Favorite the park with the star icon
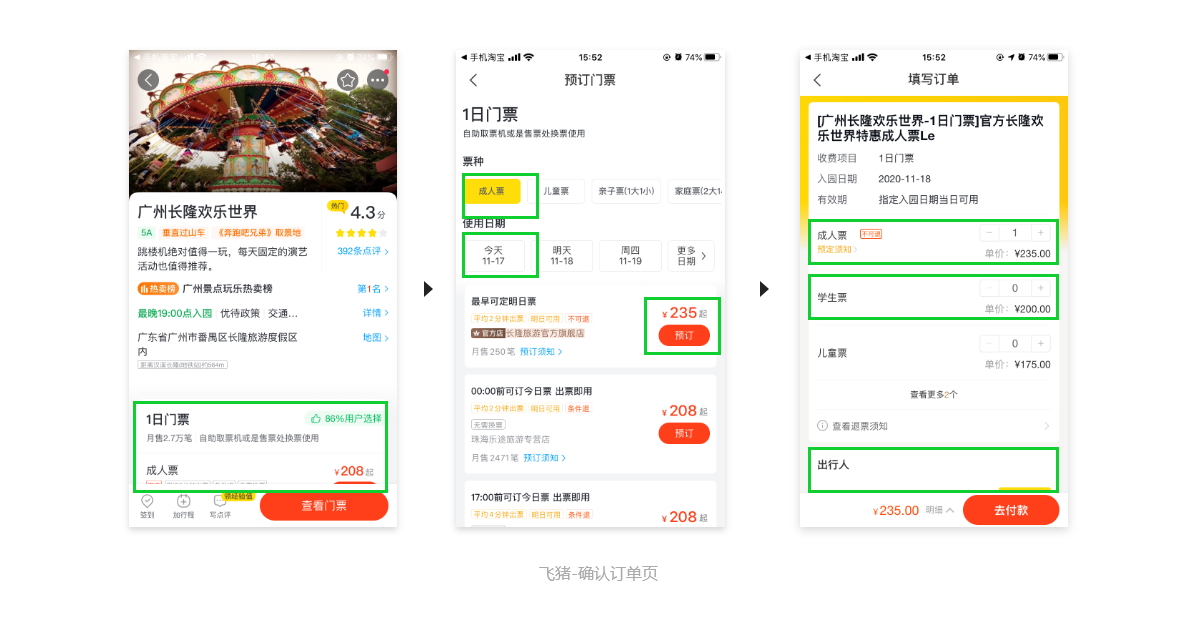The width and height of the screenshot is (1196, 618). [x=348, y=80]
